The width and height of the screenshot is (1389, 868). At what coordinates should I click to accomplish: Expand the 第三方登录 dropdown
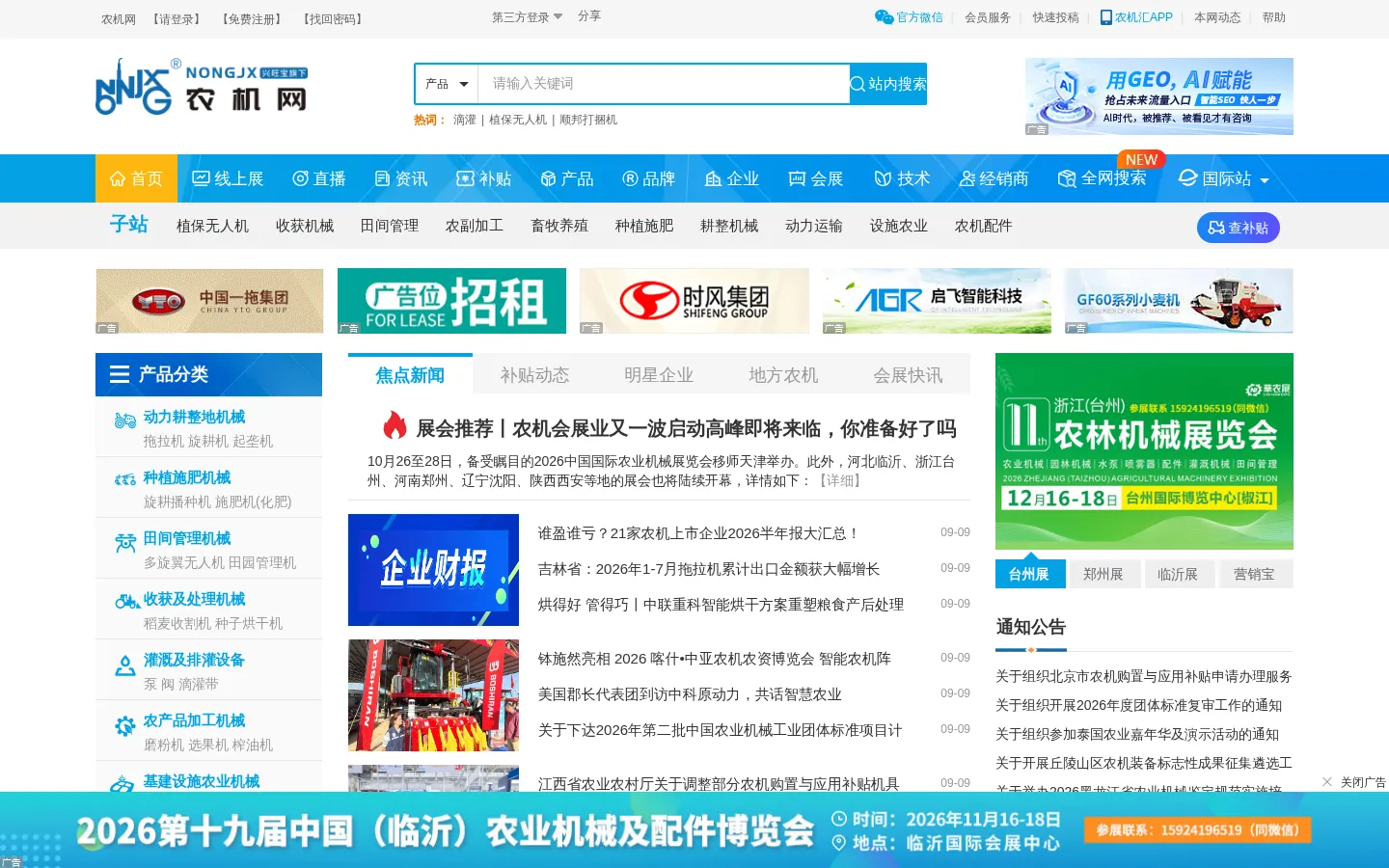527,17
